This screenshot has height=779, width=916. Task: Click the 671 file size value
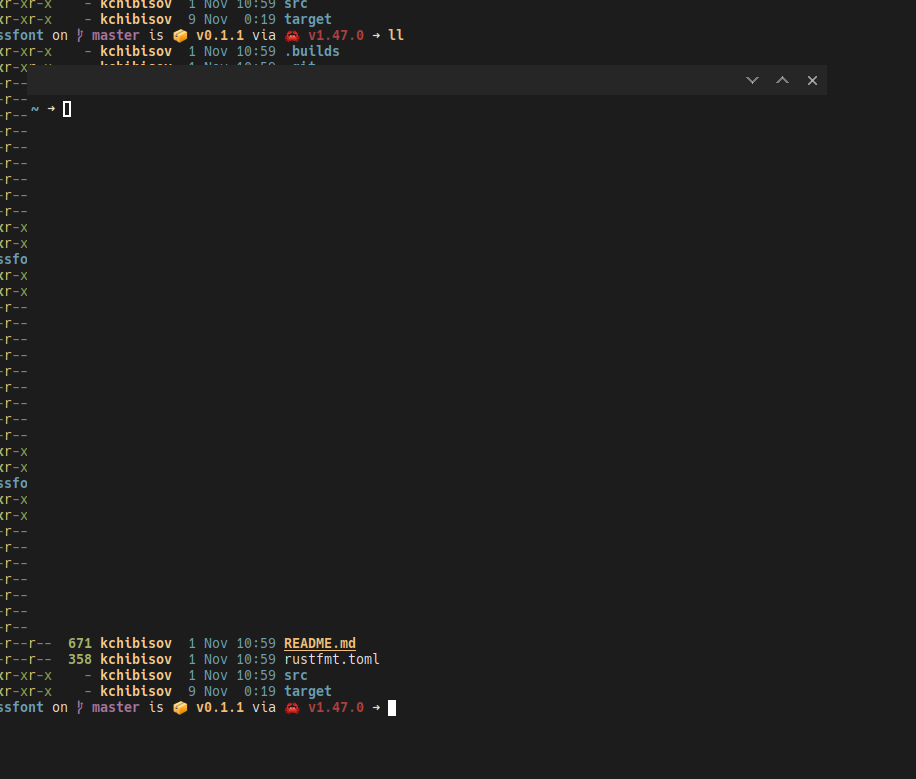click(x=80, y=643)
